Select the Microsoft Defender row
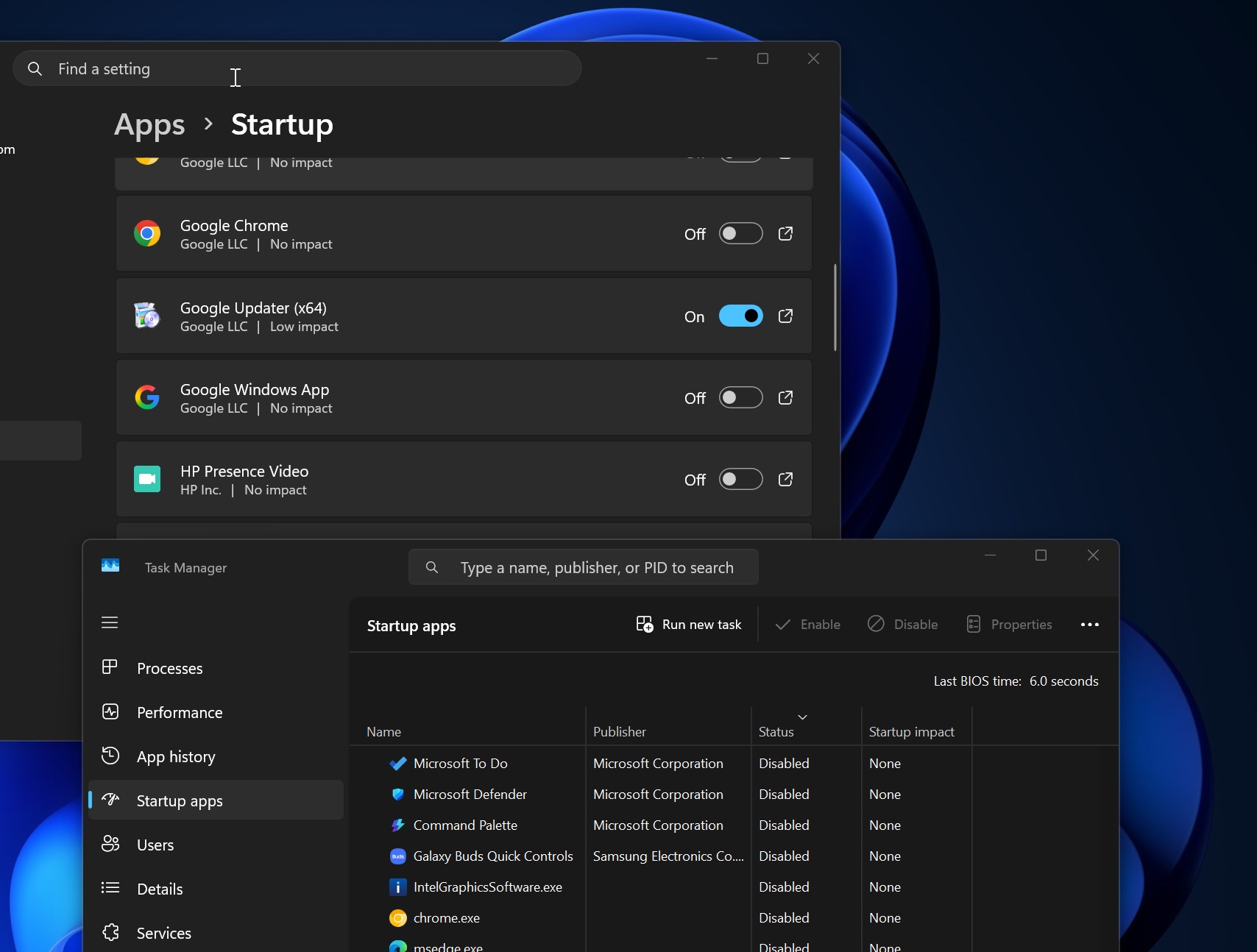 (734, 795)
